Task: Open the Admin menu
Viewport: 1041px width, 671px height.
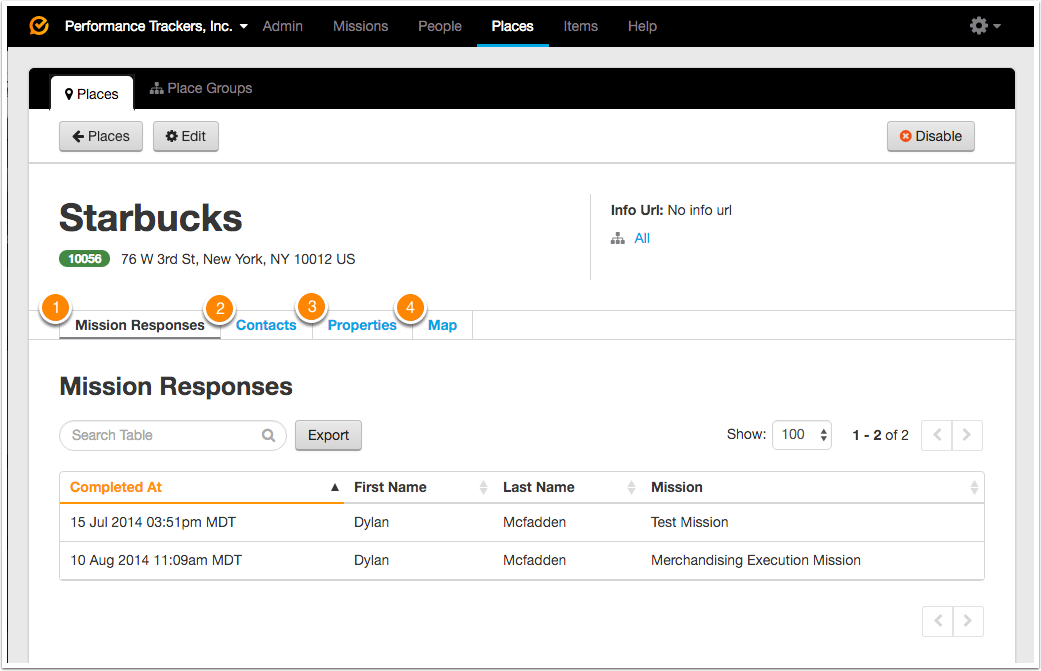Action: [x=283, y=26]
